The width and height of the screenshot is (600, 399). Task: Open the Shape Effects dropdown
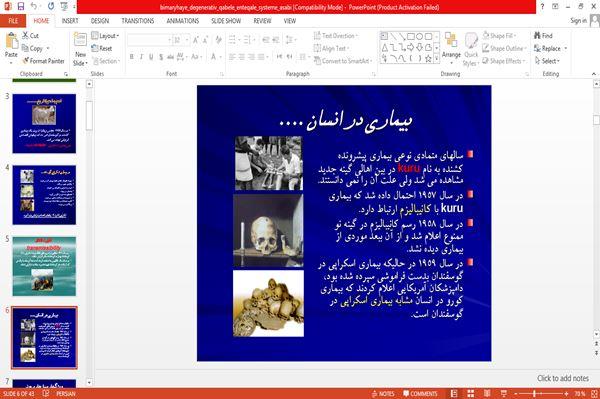click(504, 61)
